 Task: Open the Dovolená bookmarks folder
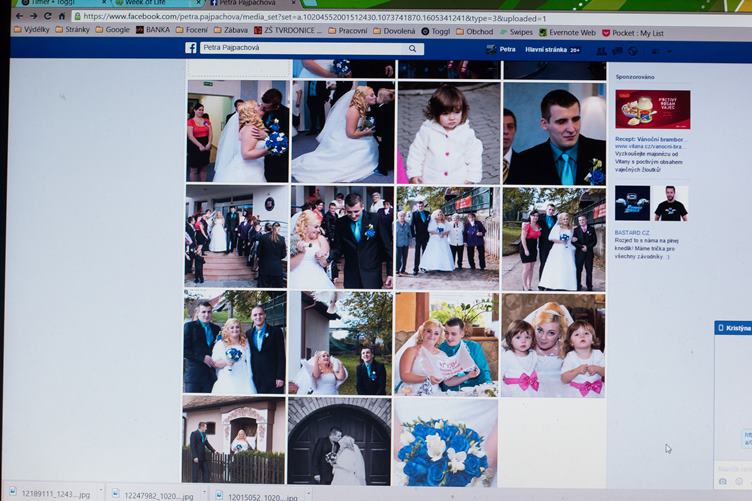tap(394, 31)
